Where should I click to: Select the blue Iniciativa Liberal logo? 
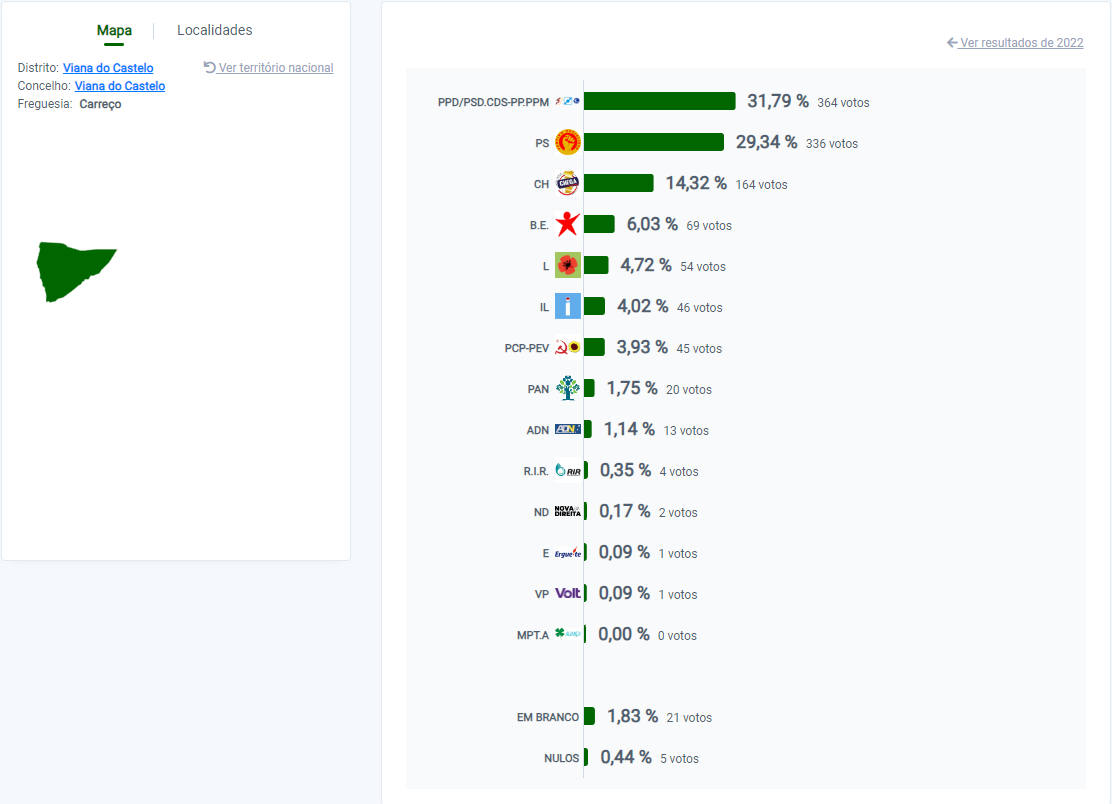pos(567,306)
